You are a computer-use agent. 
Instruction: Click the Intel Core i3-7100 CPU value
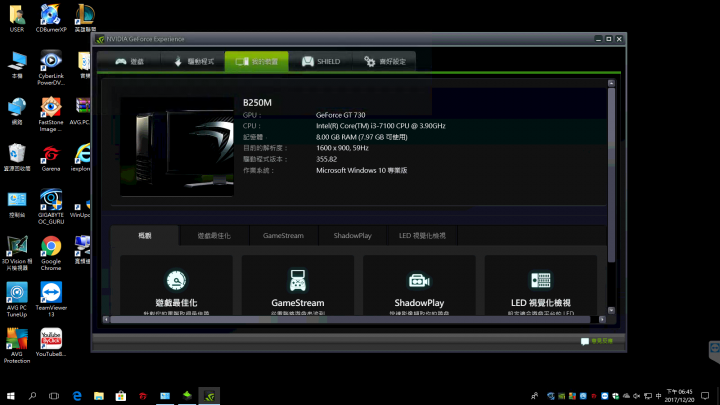pyautogui.click(x=381, y=126)
